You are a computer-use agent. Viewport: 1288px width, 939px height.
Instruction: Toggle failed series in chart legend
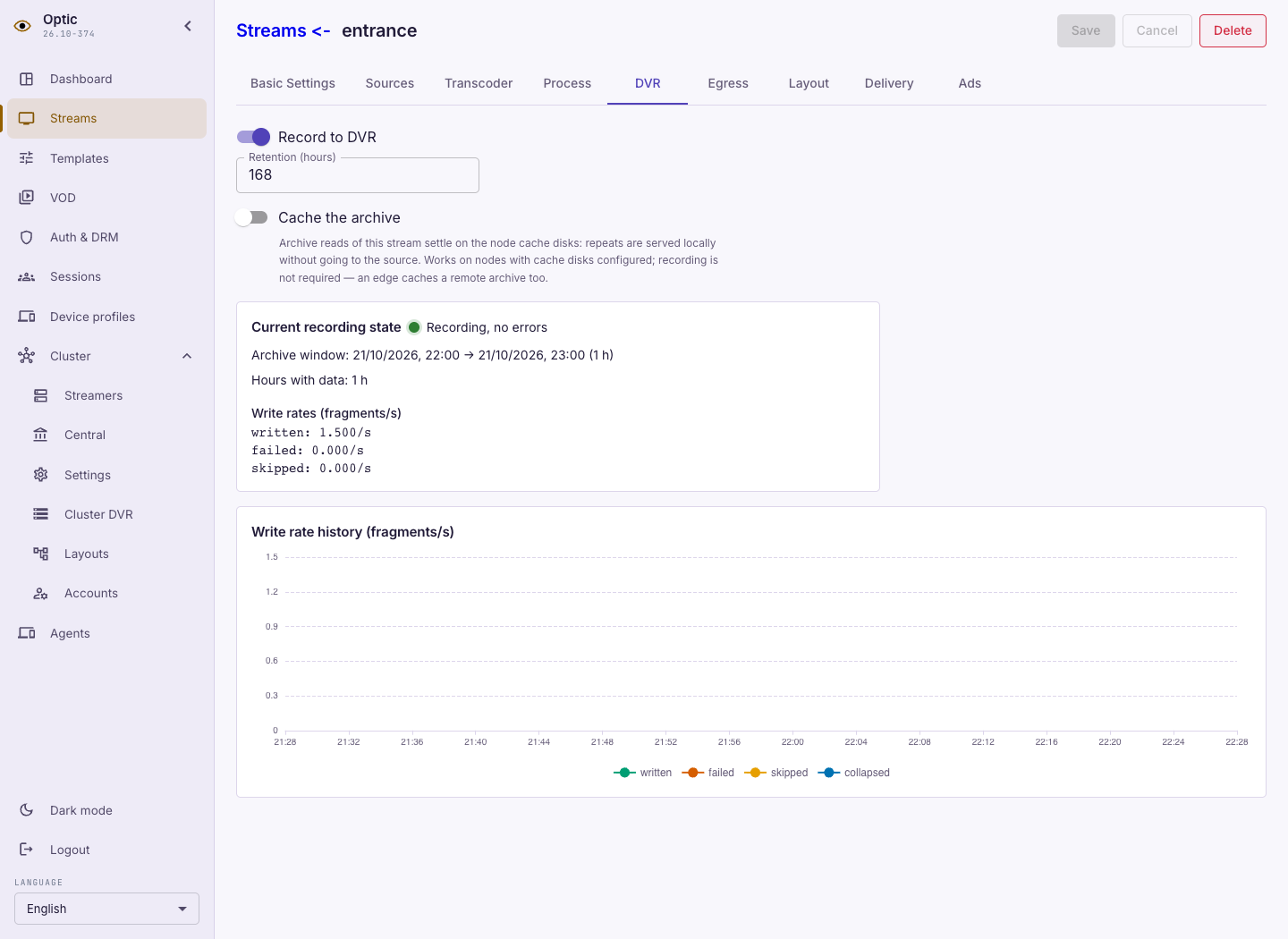pyautogui.click(x=708, y=773)
